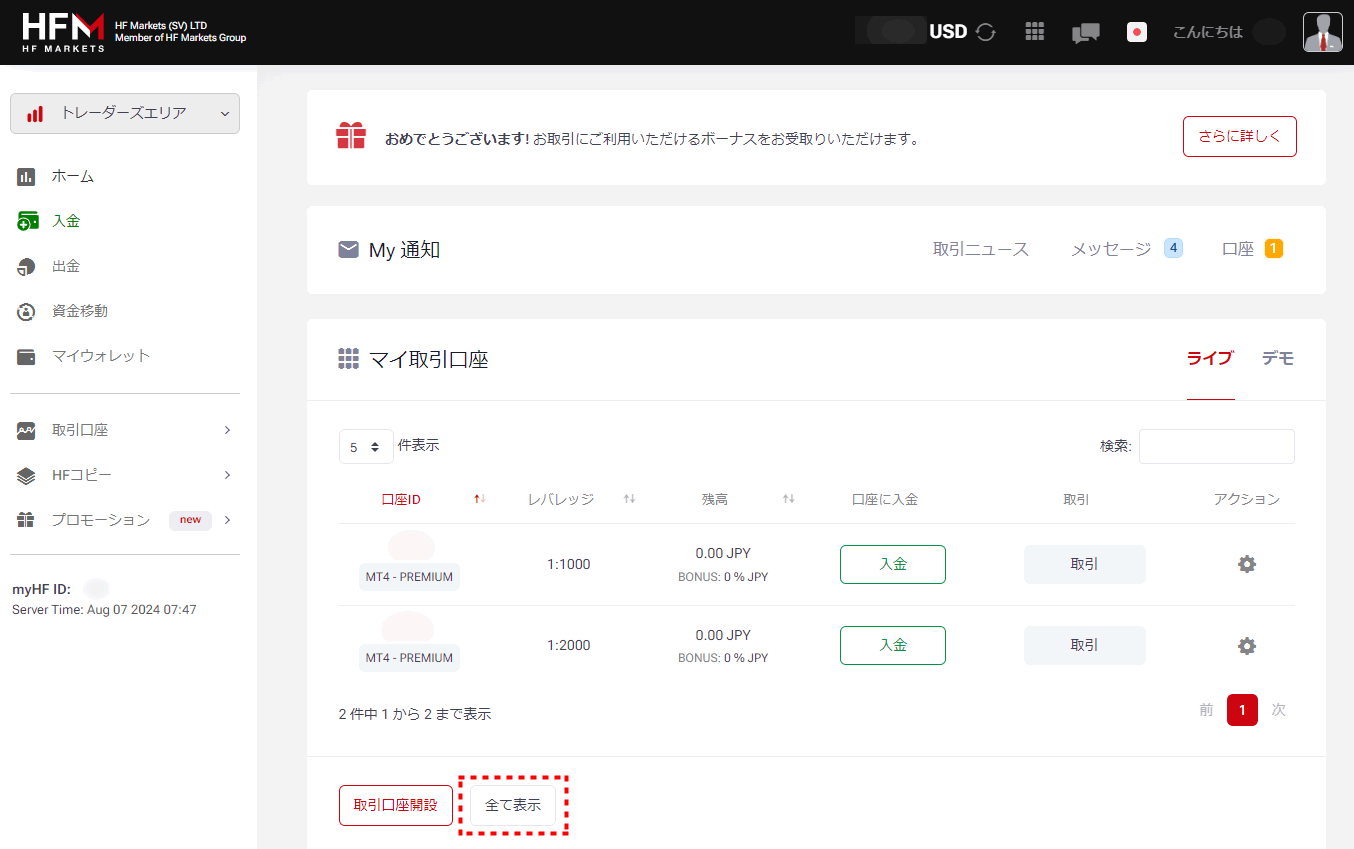Screen dimensions: 1354x849
Task: Click the envelope icon beside My 通知
Action: [348, 250]
